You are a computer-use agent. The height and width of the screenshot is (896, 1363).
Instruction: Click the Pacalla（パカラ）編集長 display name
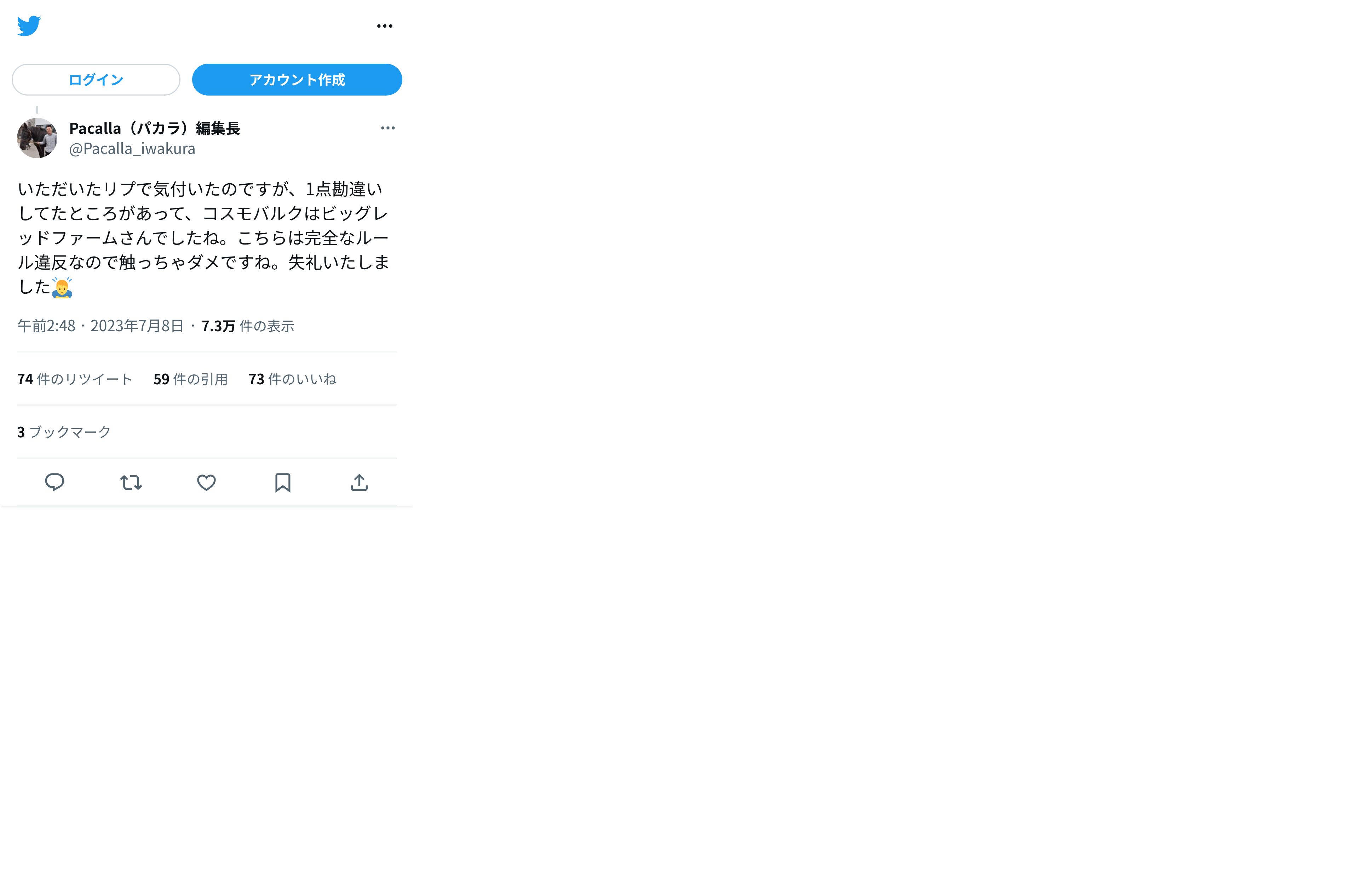(x=155, y=128)
